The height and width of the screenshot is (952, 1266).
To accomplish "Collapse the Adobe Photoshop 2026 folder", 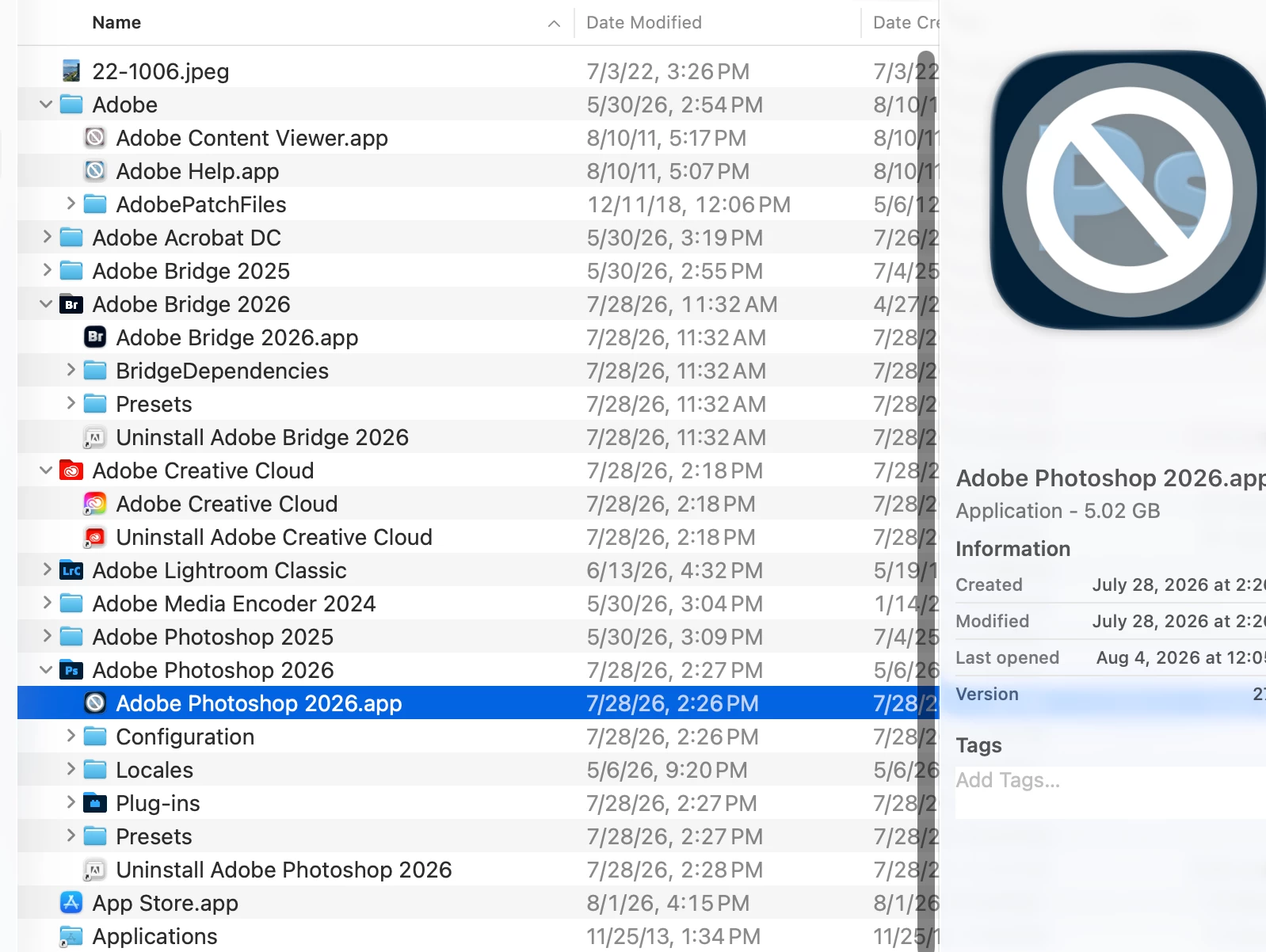I will (46, 670).
